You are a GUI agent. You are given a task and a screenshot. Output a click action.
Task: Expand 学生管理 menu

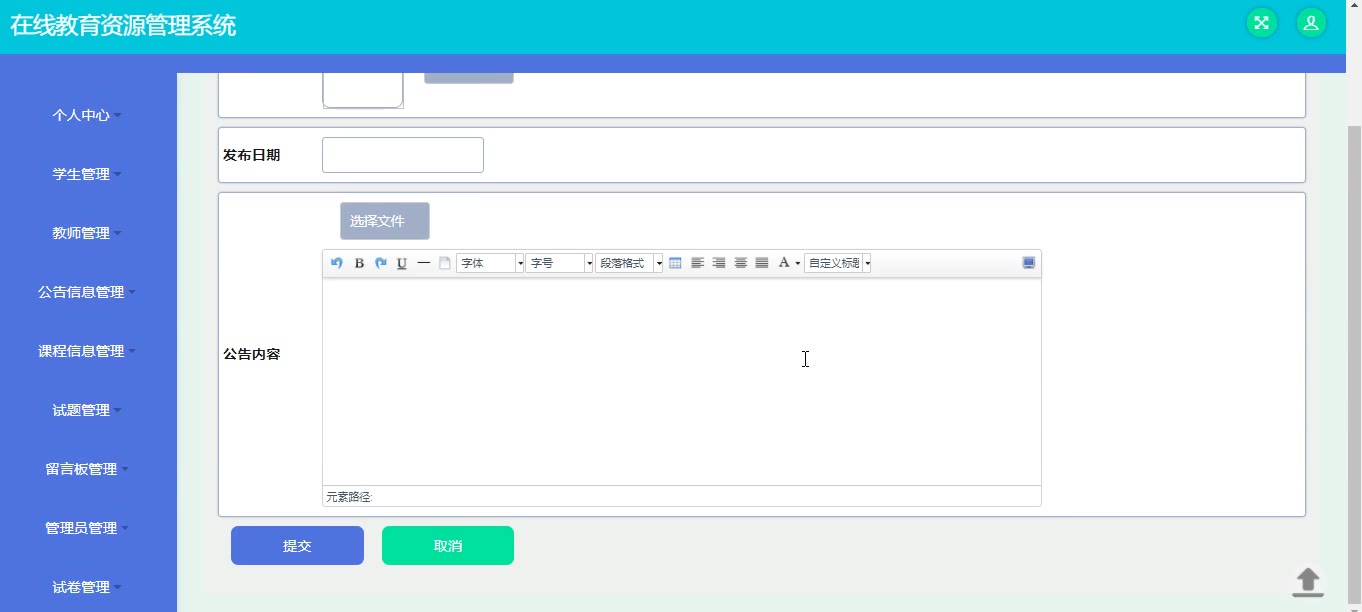tap(88, 174)
